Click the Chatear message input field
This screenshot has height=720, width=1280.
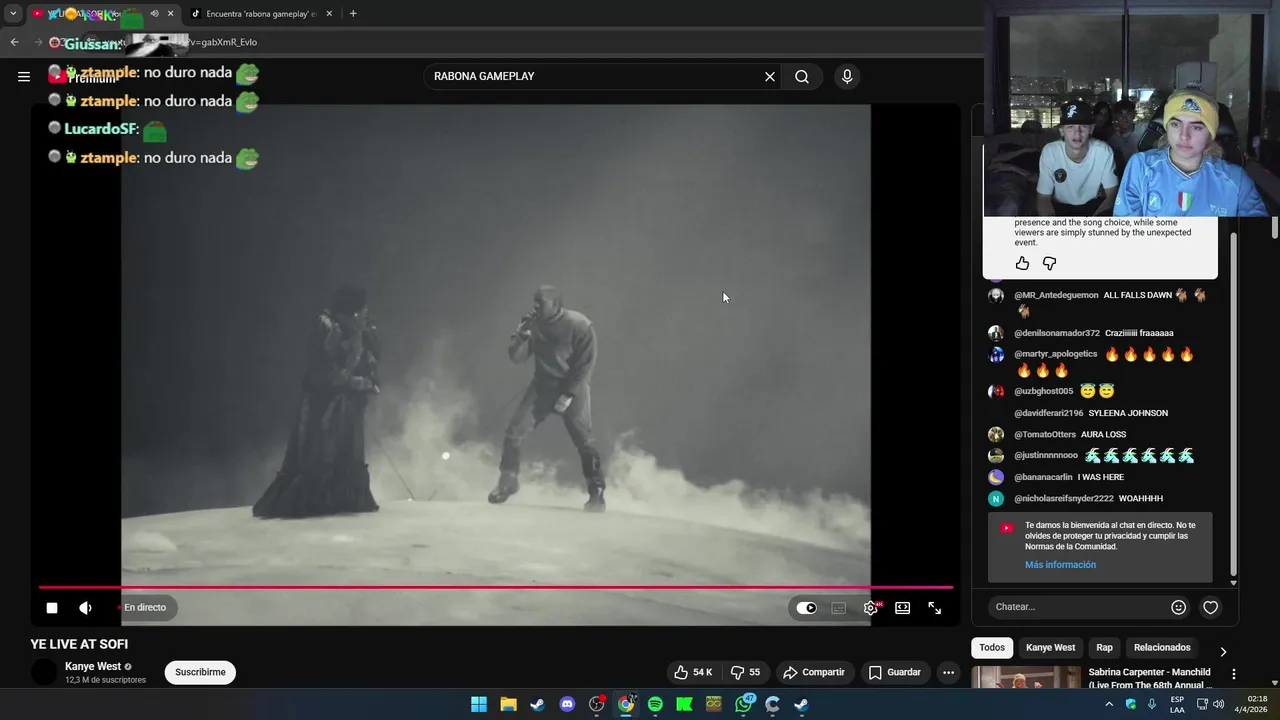(1078, 607)
